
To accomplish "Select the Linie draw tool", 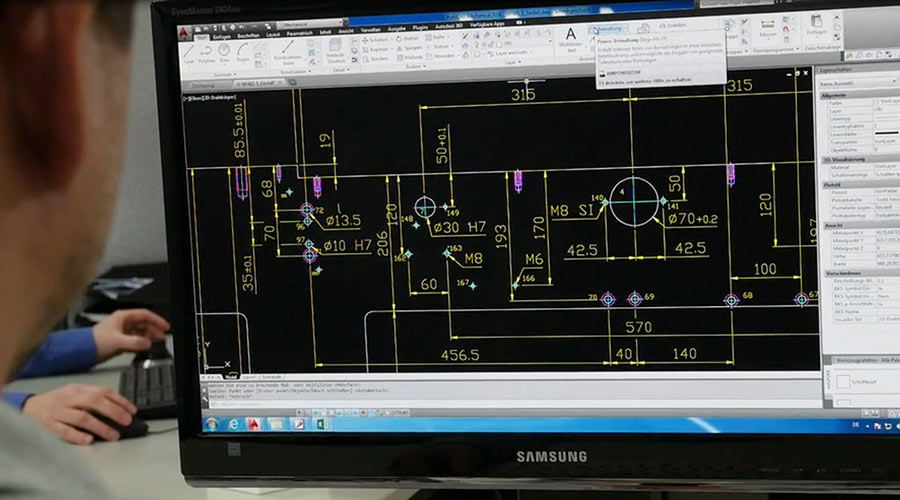I will pos(189,55).
